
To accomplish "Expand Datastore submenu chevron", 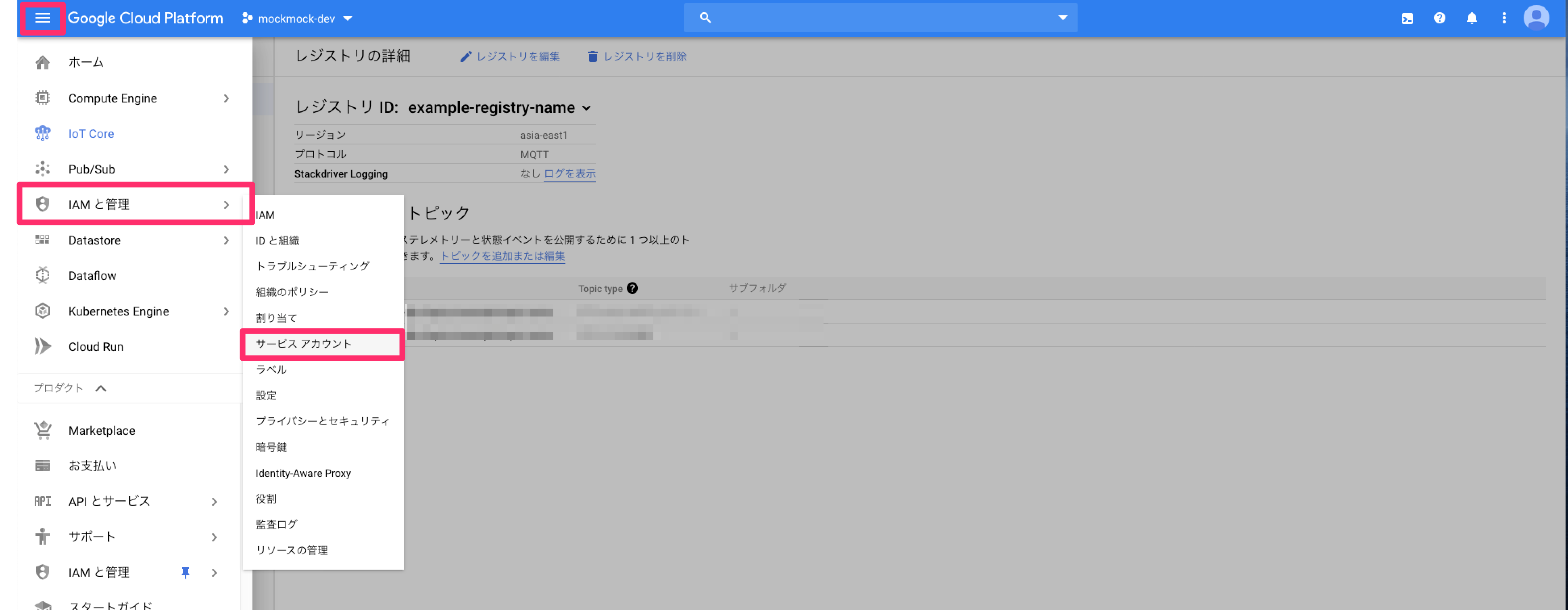I will tap(226, 240).
